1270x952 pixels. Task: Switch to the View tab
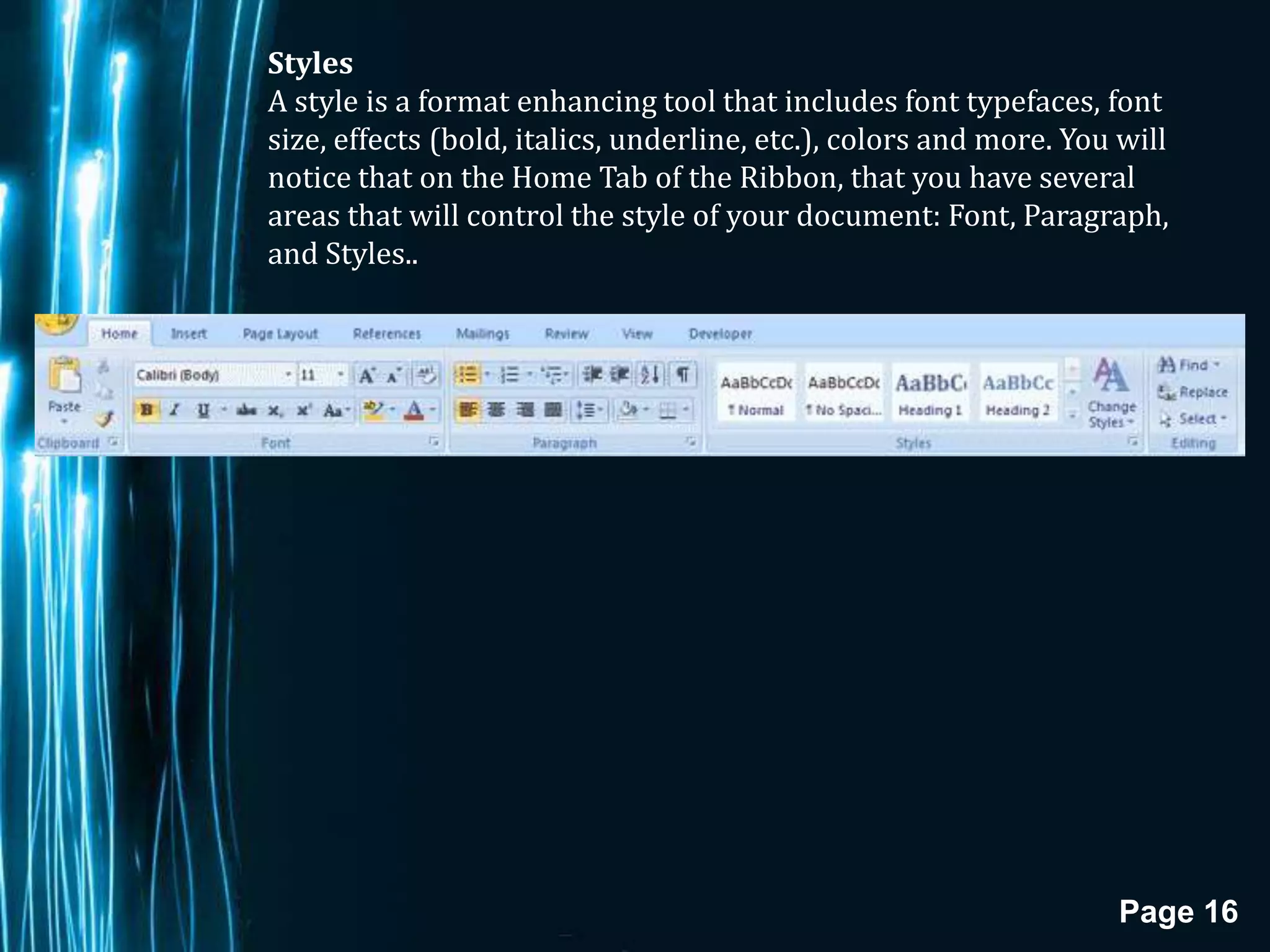637,333
